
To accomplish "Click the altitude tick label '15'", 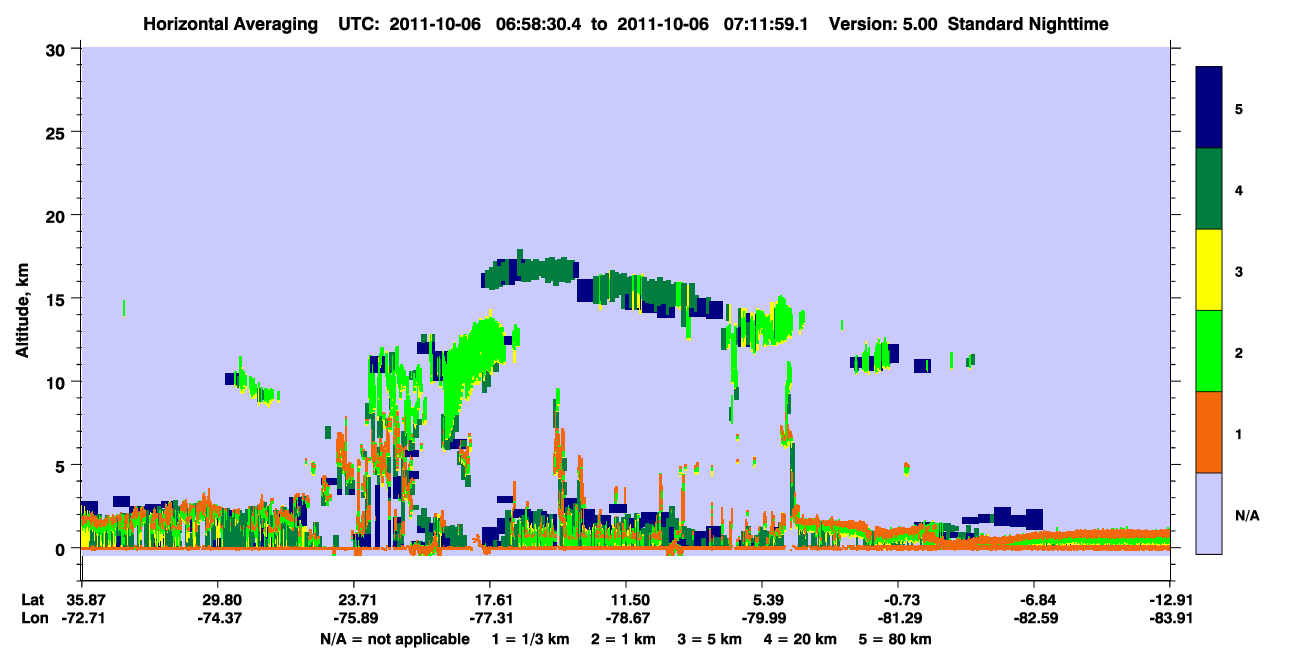I will (x=58, y=299).
